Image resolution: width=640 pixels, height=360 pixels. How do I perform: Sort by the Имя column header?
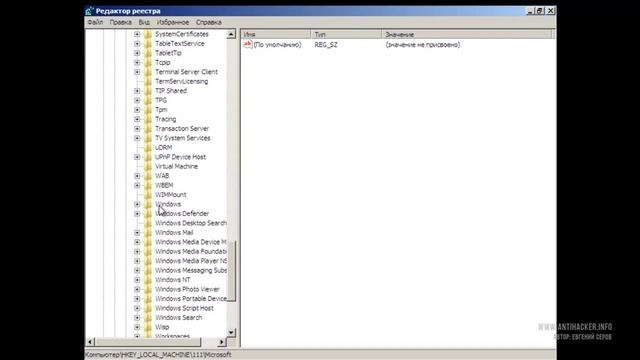pos(276,34)
